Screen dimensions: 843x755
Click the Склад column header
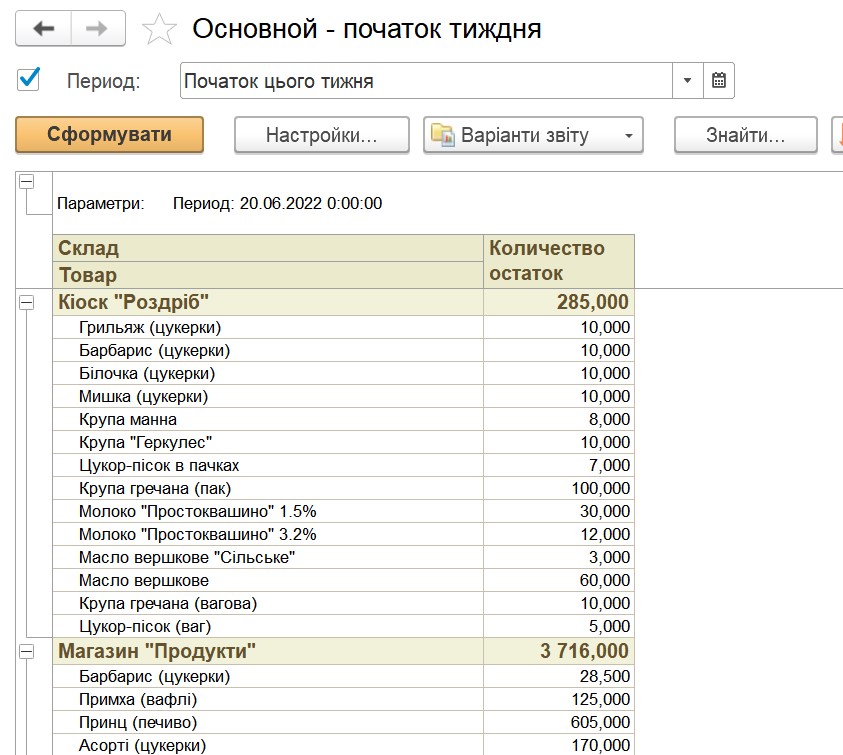268,248
